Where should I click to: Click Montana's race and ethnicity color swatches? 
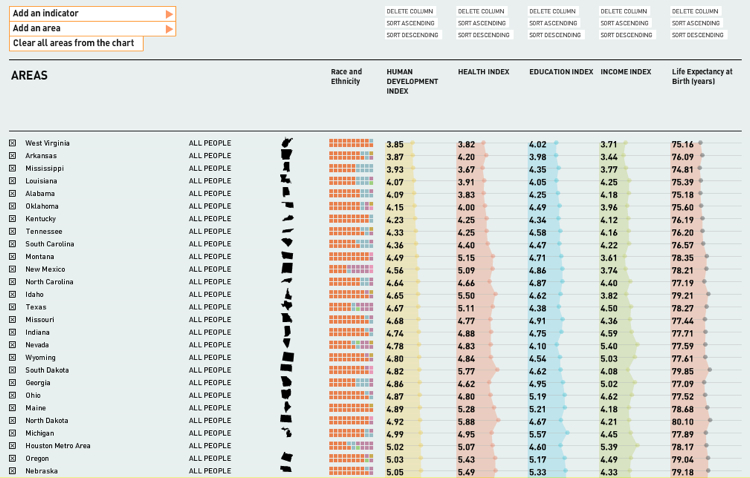tap(351, 257)
